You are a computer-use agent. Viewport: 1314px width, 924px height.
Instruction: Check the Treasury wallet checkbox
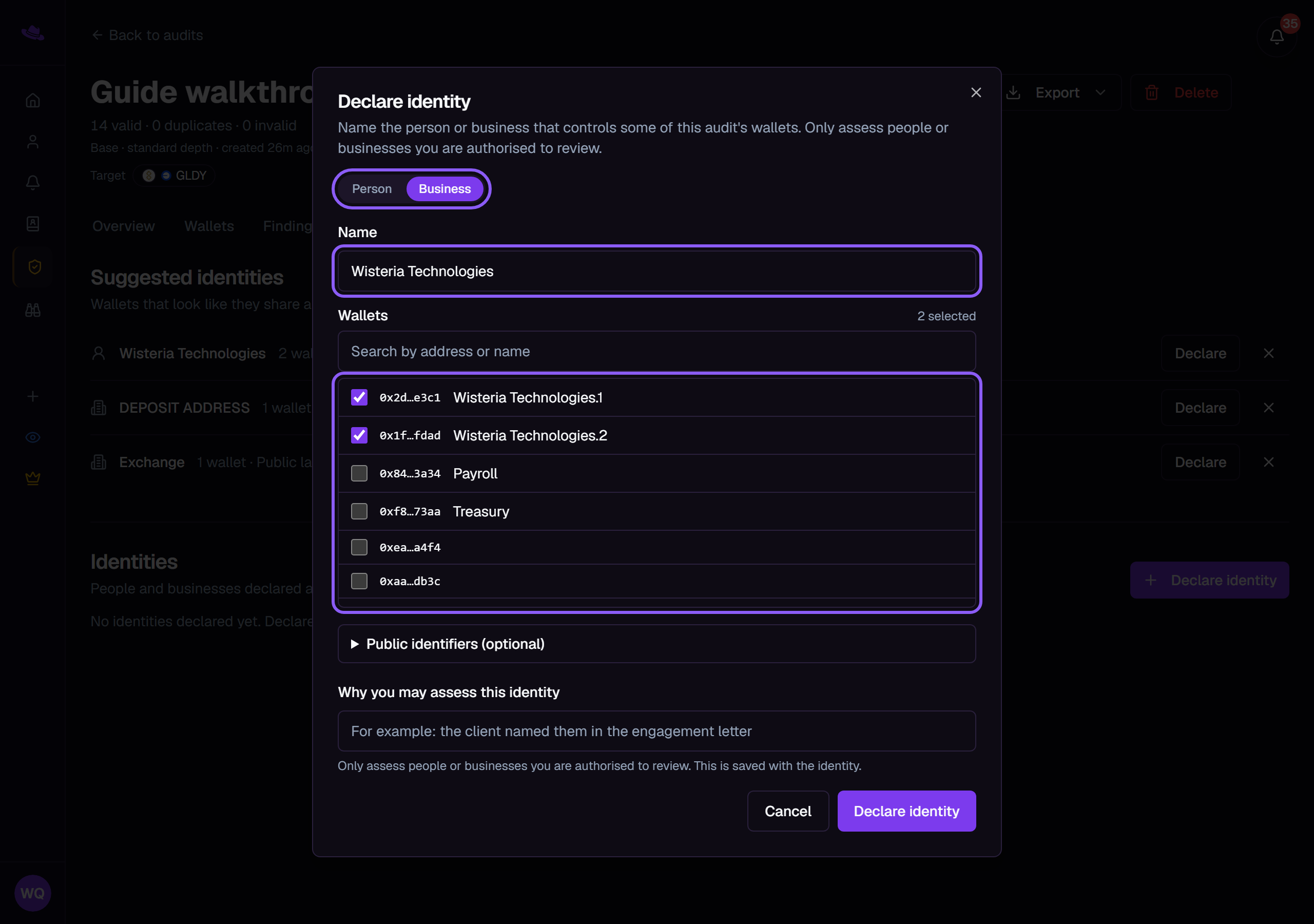[x=359, y=511]
